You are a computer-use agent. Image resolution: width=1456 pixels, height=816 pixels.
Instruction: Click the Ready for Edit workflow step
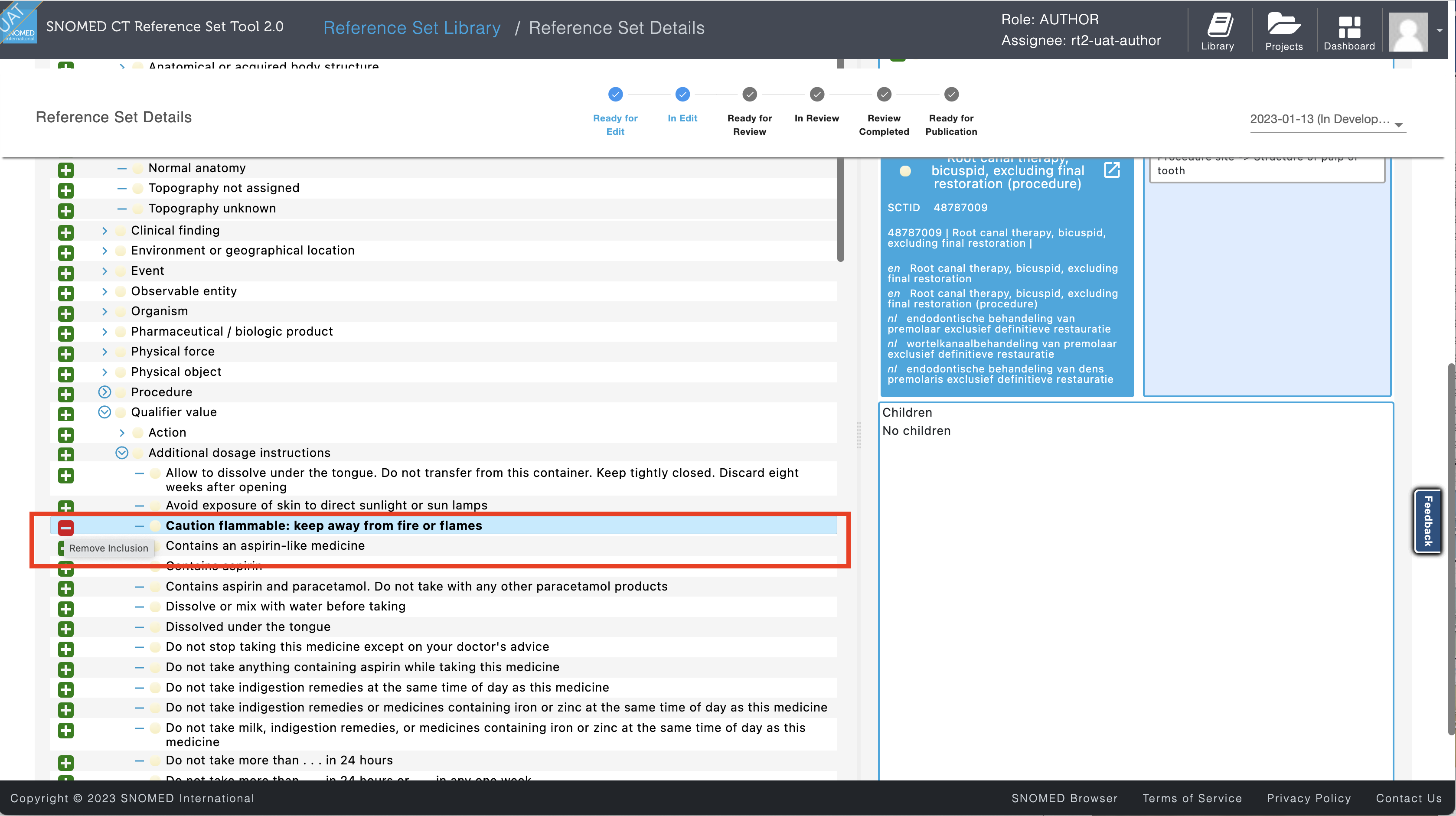(x=615, y=112)
